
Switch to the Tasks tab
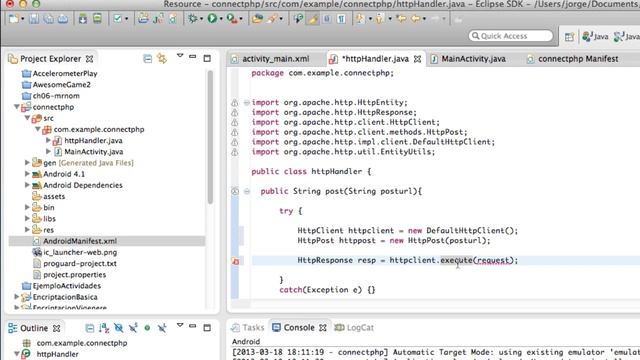247,327
